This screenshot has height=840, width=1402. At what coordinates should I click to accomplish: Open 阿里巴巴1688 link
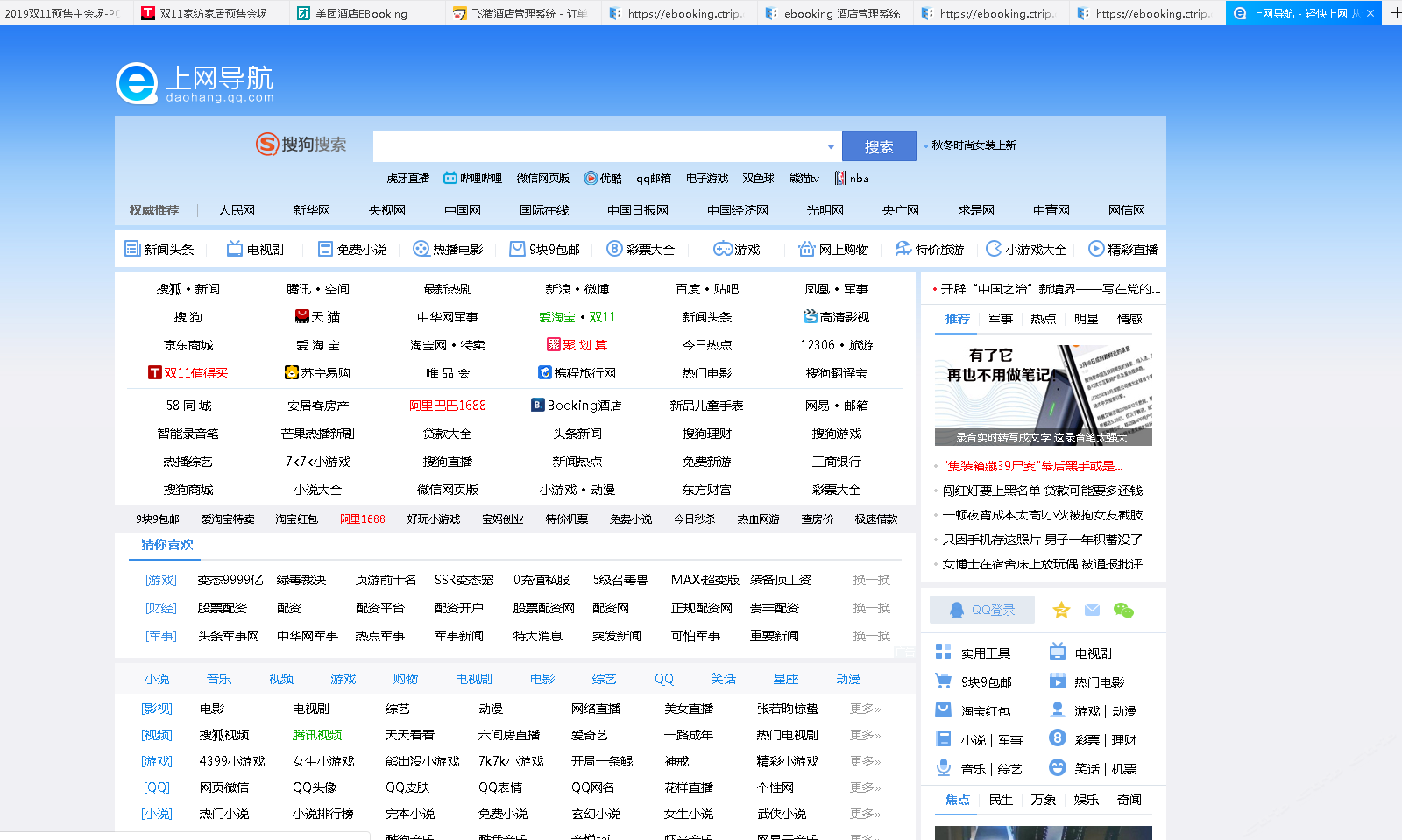tap(447, 406)
